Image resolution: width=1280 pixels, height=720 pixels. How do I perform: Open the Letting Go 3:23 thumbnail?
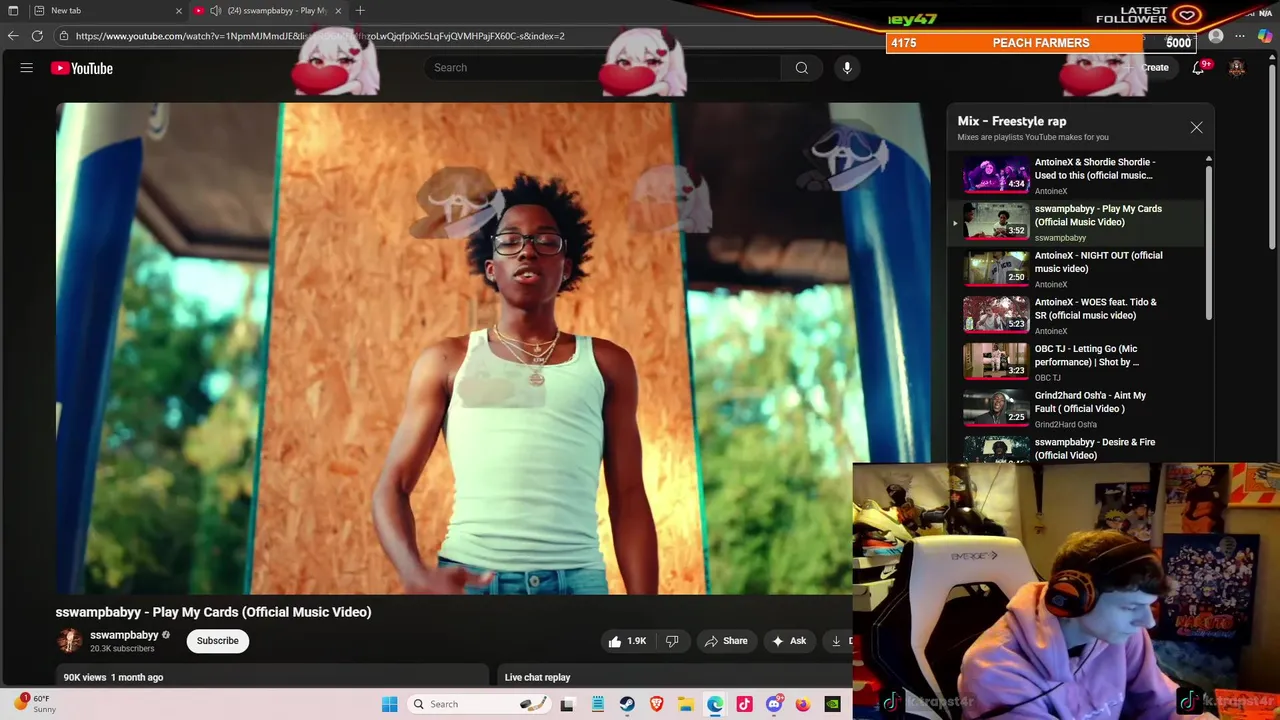point(995,362)
